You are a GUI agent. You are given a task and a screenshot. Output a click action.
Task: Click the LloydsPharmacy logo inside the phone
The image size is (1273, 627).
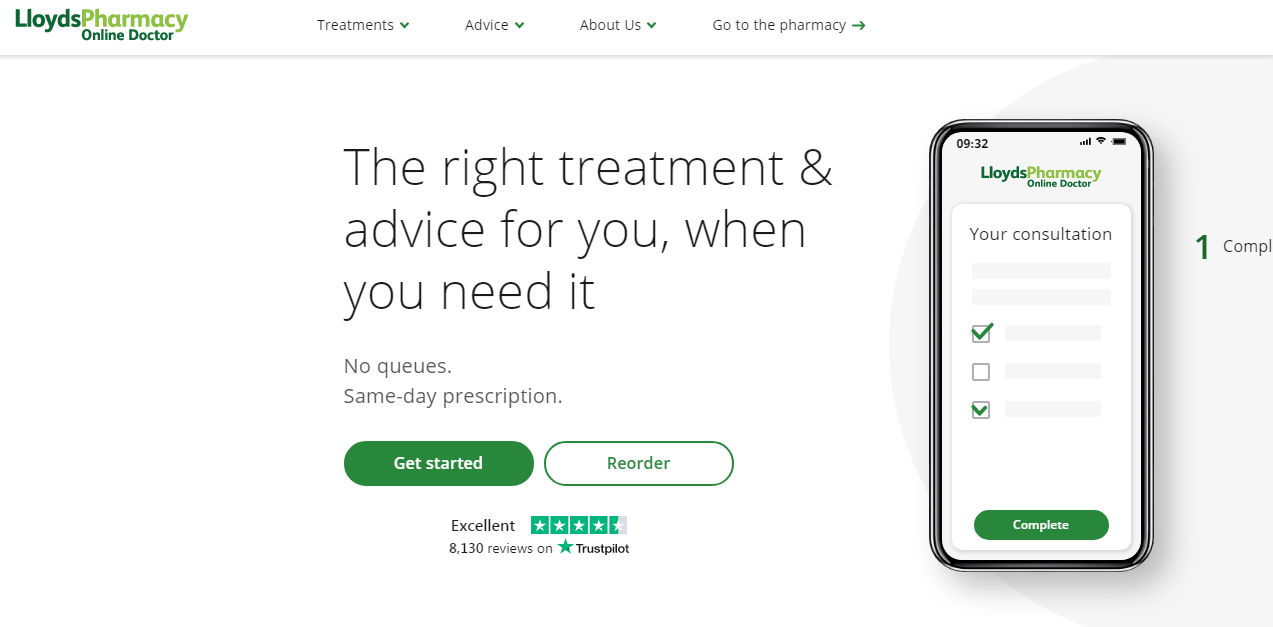pos(1041,176)
